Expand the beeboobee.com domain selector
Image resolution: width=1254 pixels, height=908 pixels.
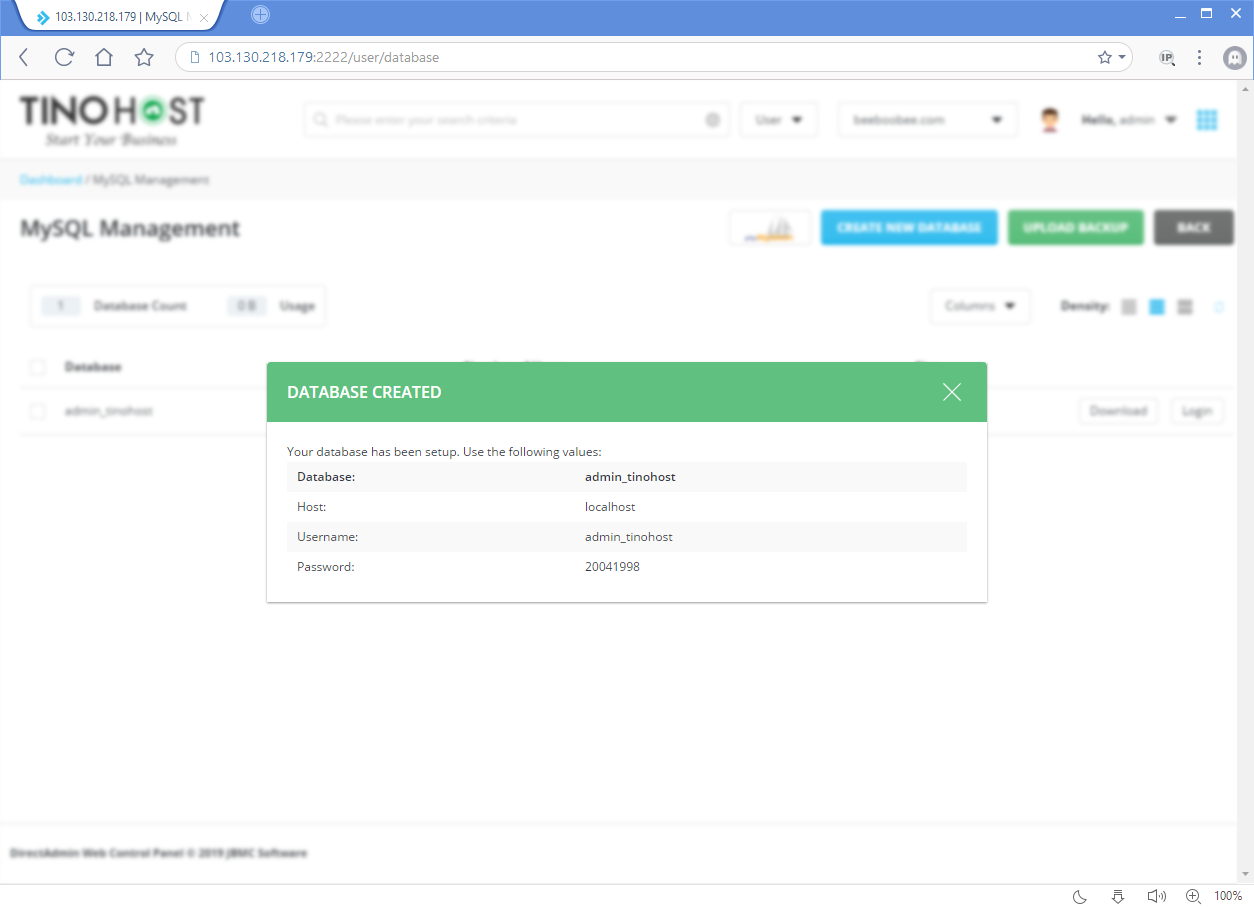coord(927,119)
